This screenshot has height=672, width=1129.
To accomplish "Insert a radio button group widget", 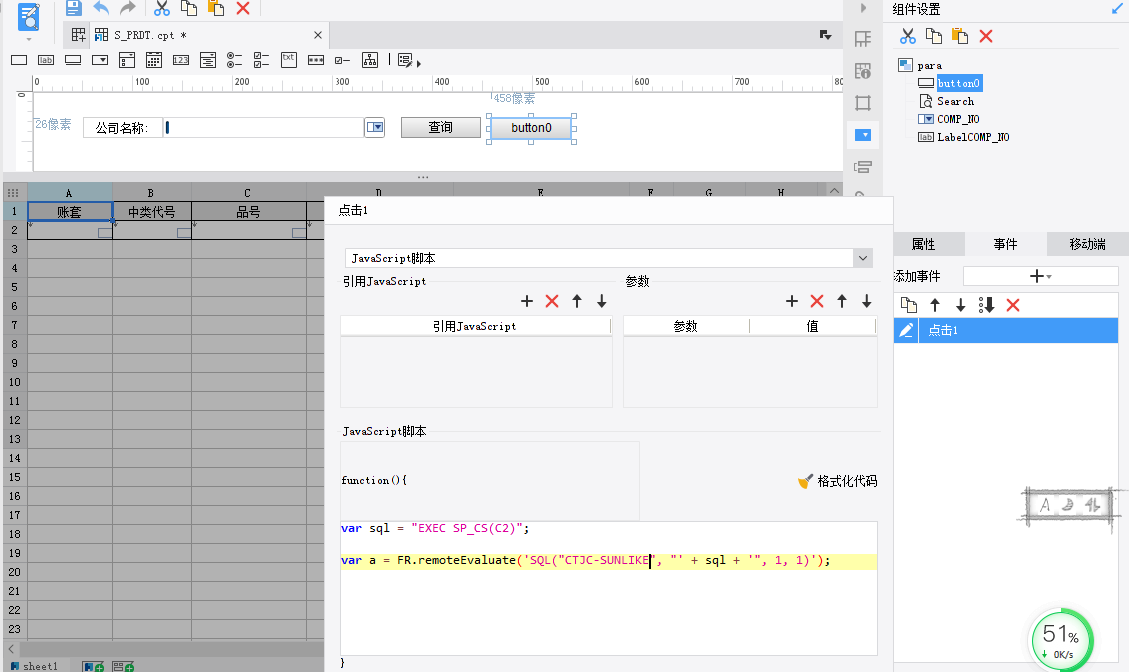I will pos(235,61).
